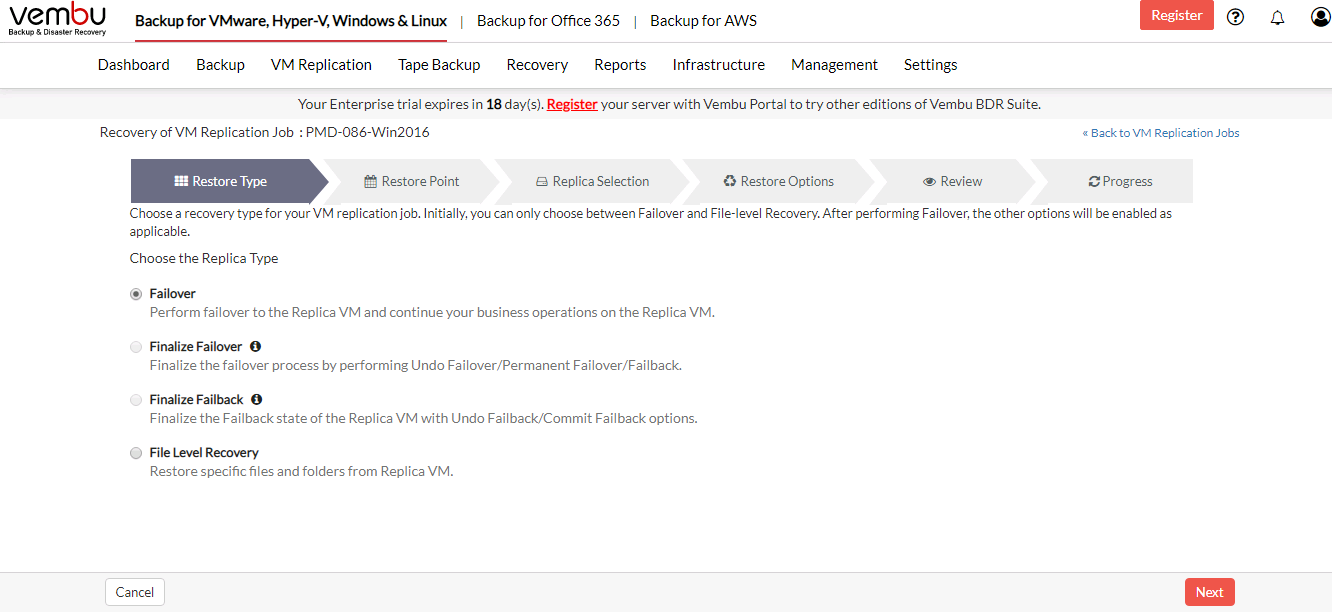This screenshot has height=615, width=1332.
Task: Click the info icon beside Finalize Failback
Action: tap(256, 399)
